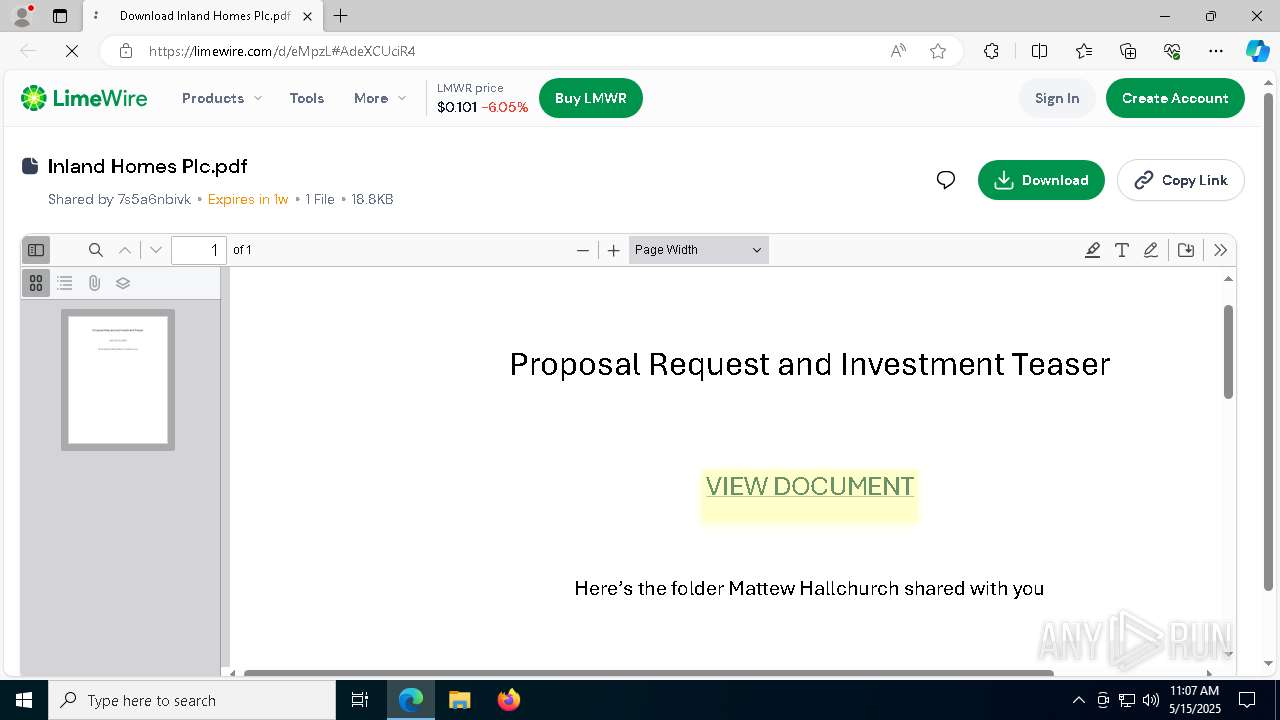Zoom in with the plus icon
The height and width of the screenshot is (720, 1280).
click(x=614, y=250)
